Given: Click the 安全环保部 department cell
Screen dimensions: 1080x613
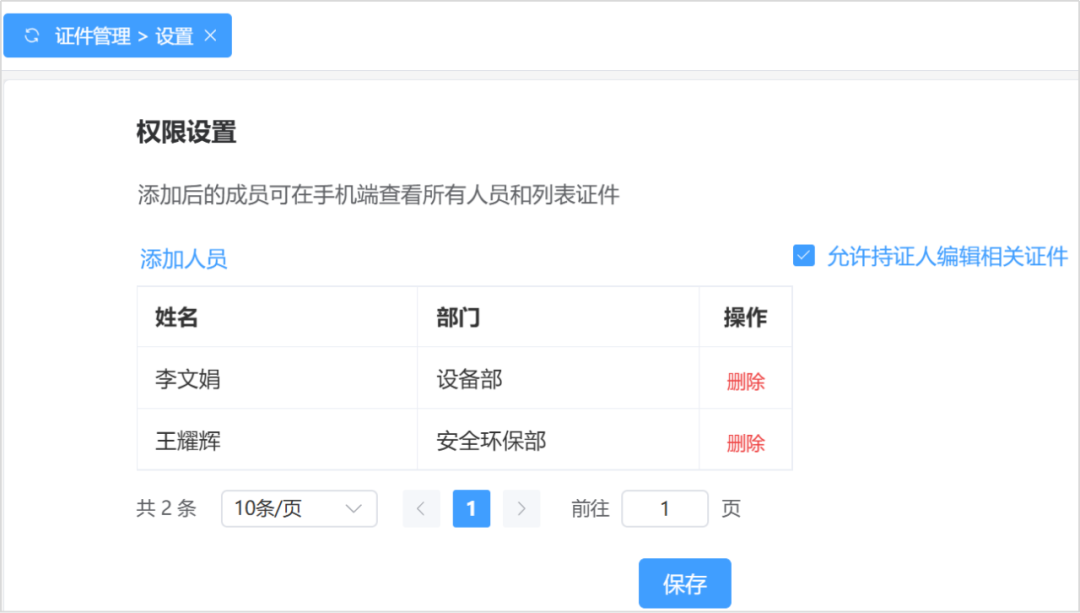Looking at the screenshot, I should (x=491, y=441).
